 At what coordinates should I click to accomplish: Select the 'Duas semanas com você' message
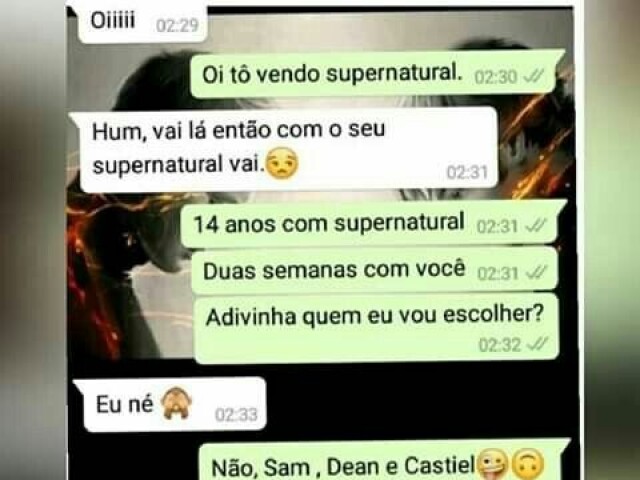375,271
